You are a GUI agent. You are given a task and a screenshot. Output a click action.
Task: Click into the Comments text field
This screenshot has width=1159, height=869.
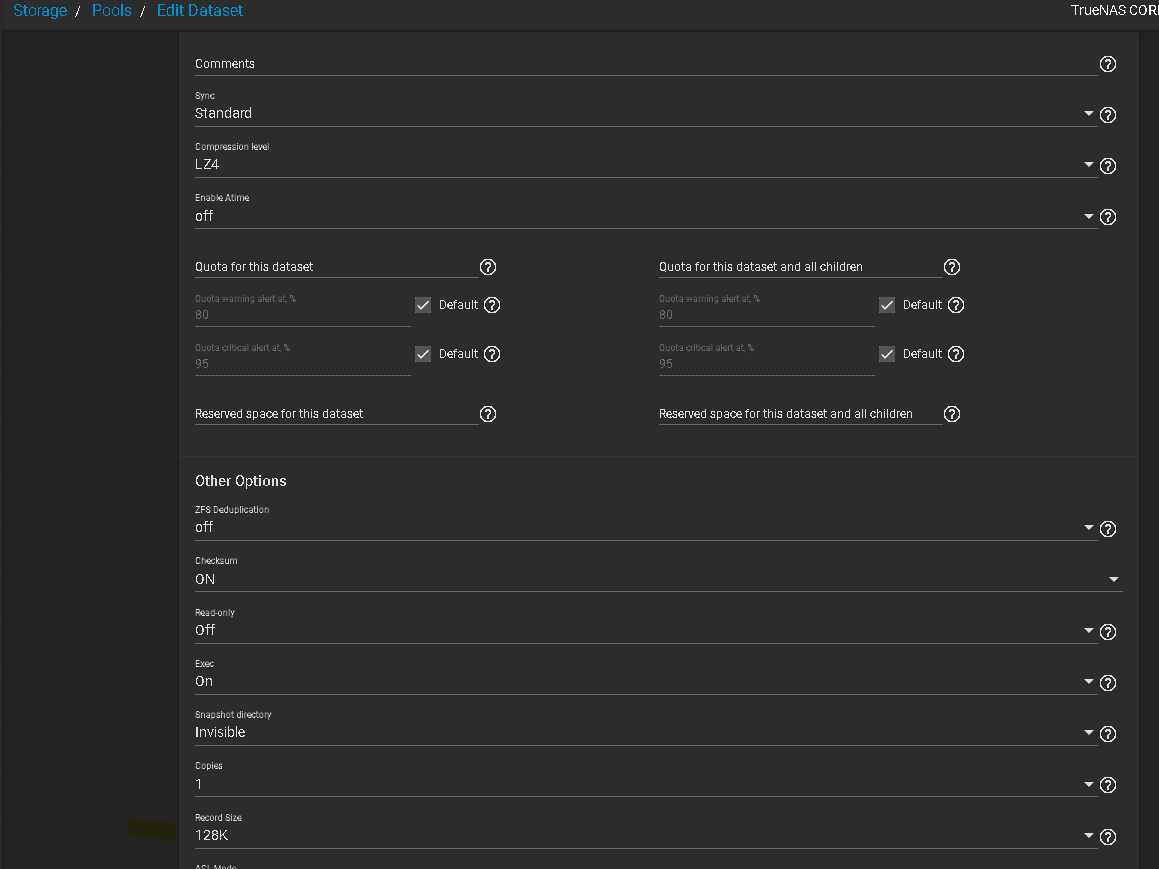[640, 64]
